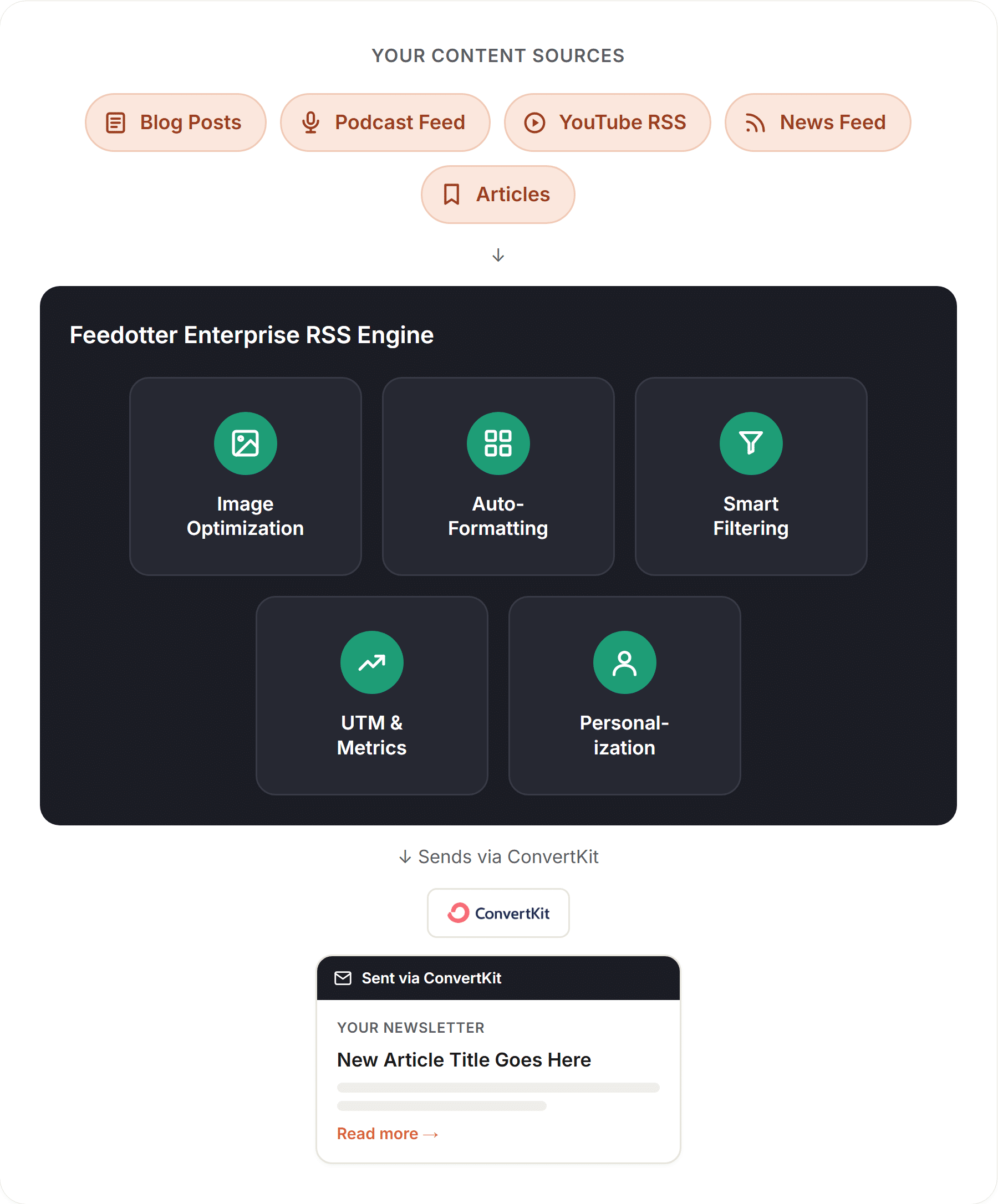
Task: Click the Image Optimization picture icon
Action: click(x=246, y=443)
